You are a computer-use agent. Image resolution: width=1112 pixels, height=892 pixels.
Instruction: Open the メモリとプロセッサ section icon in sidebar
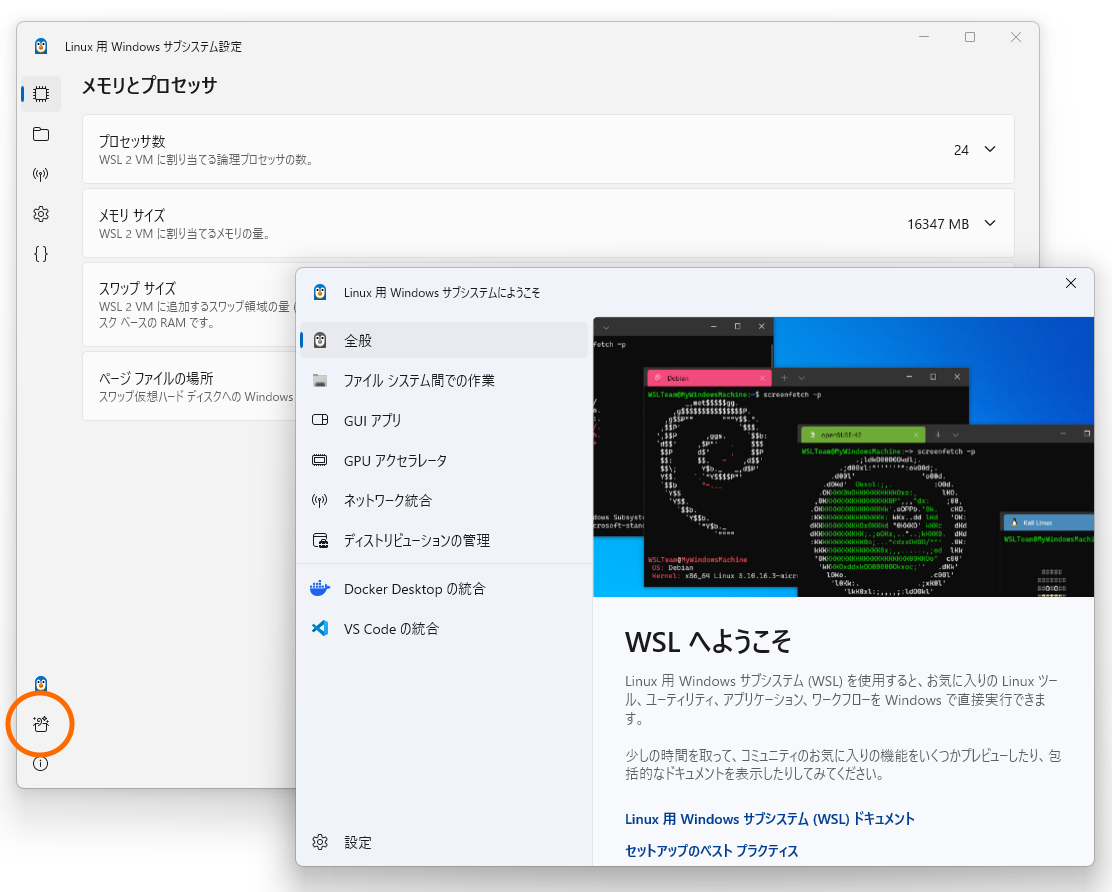(x=40, y=94)
